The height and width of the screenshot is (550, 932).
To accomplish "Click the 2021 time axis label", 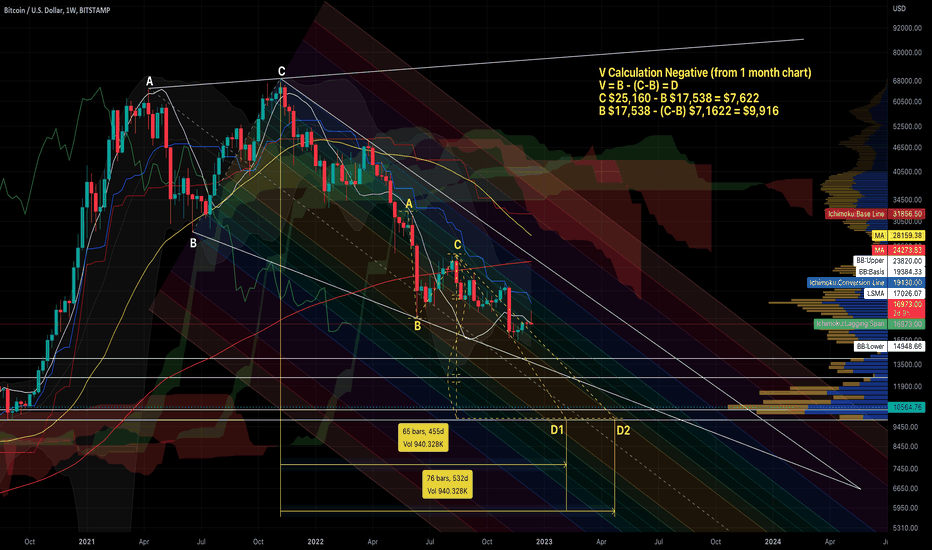I will click(x=87, y=542).
